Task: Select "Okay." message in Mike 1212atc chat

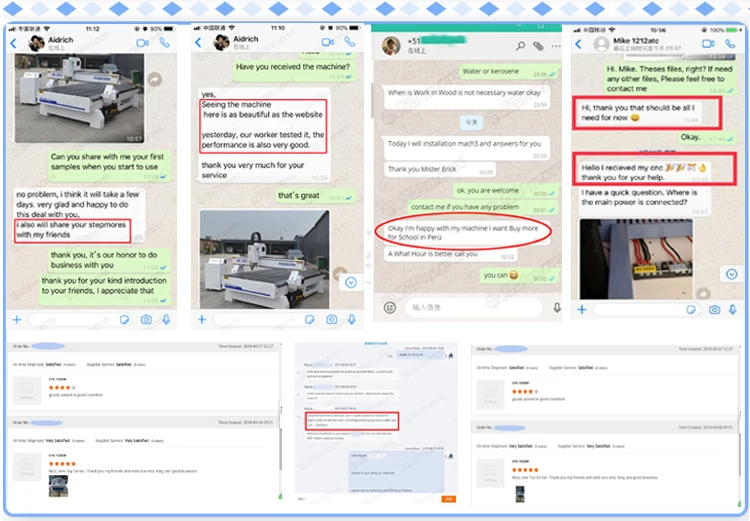Action: pyautogui.click(x=707, y=137)
